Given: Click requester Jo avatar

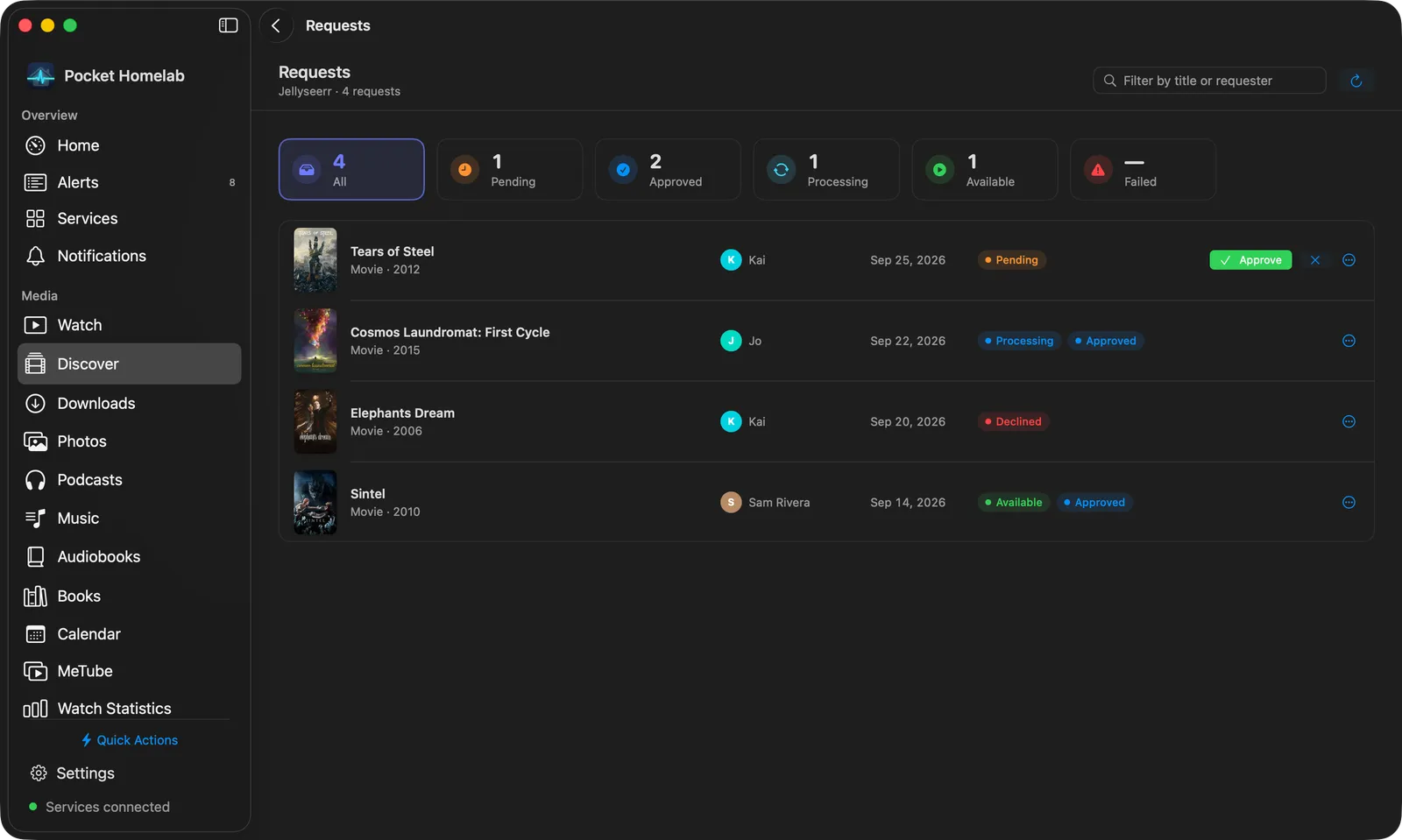Looking at the screenshot, I should tap(731, 341).
